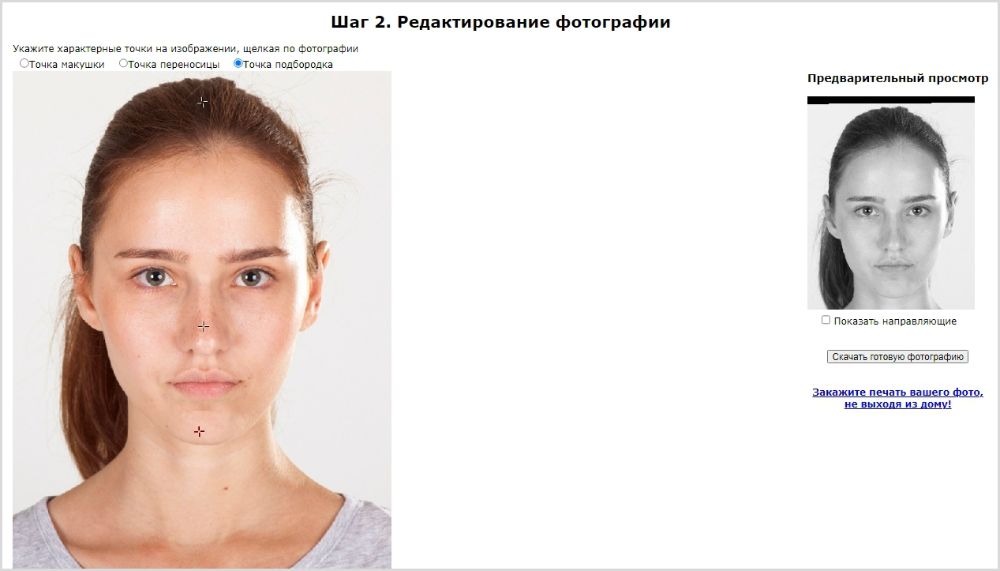This screenshot has height=571, width=1000.
Task: Click the pupil of the right-side eye in color photo
Action: (x=251, y=278)
